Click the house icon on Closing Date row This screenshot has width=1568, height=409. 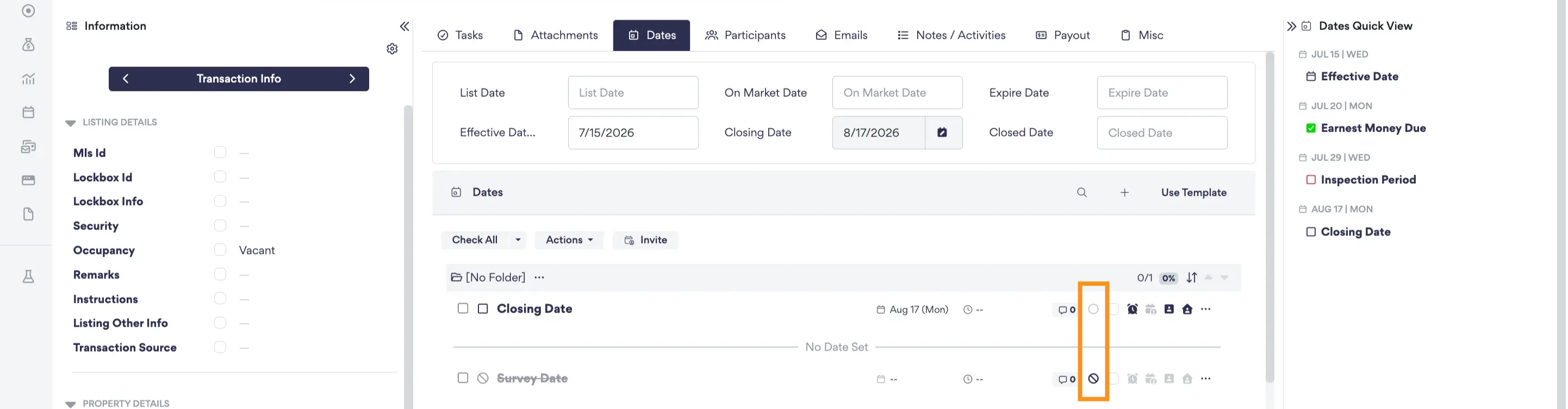[1187, 310]
